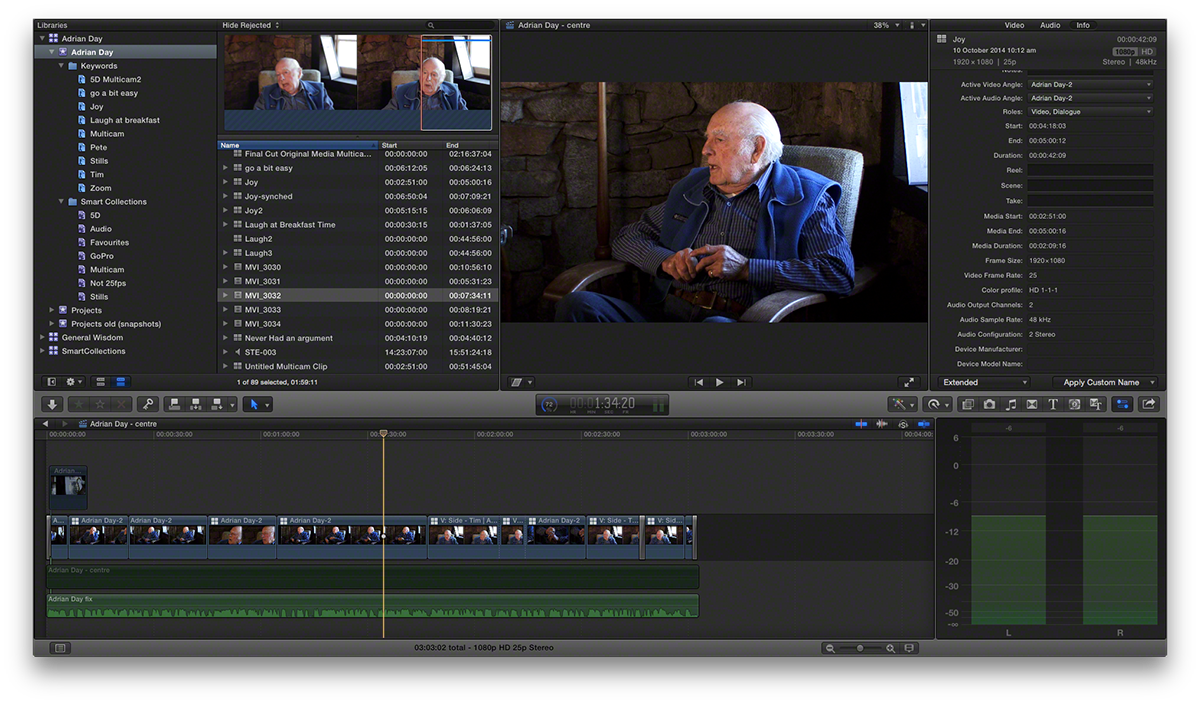Show the Timeline Index icon at bottom-left
1200x704 pixels.
[x=60, y=648]
